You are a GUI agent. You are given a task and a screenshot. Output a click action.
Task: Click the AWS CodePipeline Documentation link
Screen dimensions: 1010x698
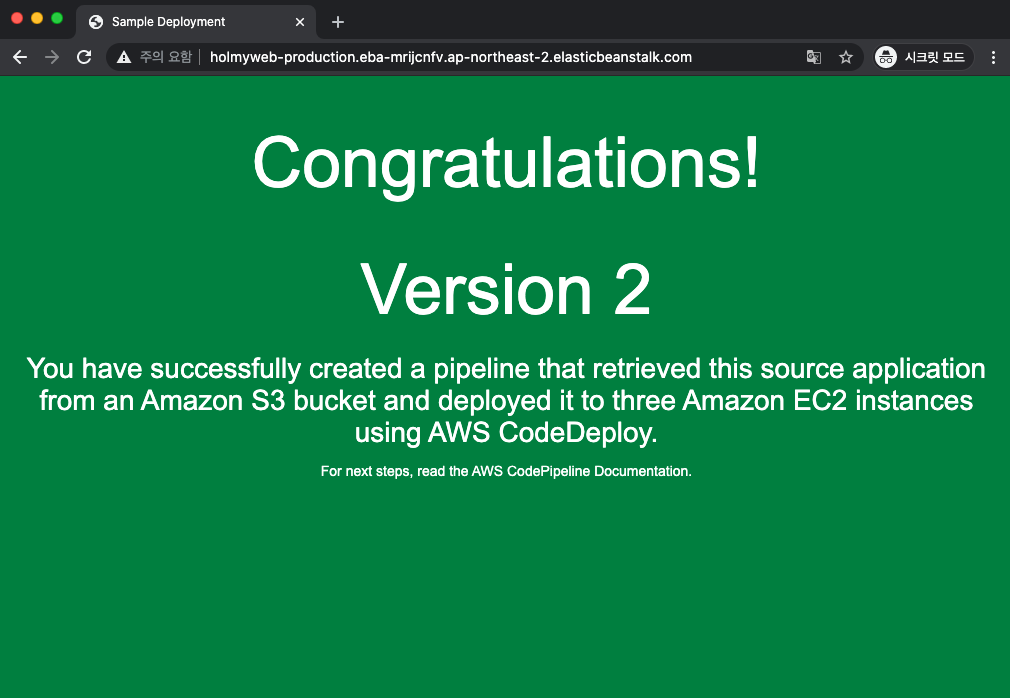[581, 471]
